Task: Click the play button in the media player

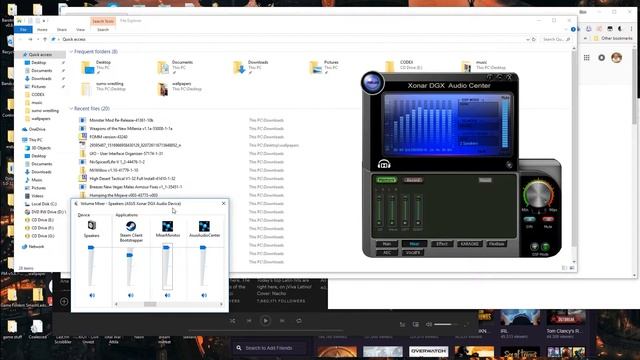Action: tap(265, 320)
